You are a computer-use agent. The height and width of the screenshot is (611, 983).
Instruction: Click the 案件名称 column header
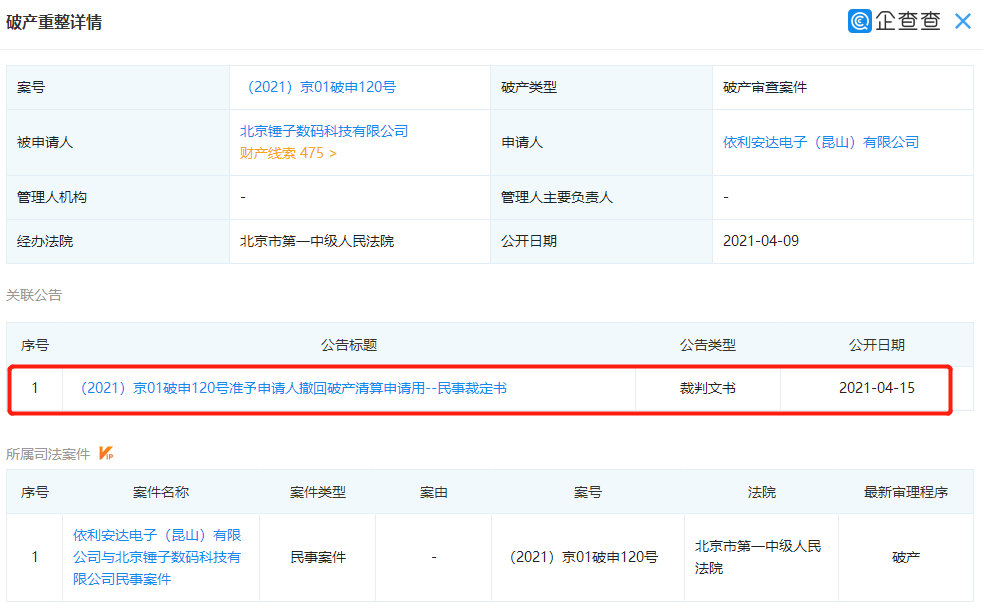click(160, 493)
